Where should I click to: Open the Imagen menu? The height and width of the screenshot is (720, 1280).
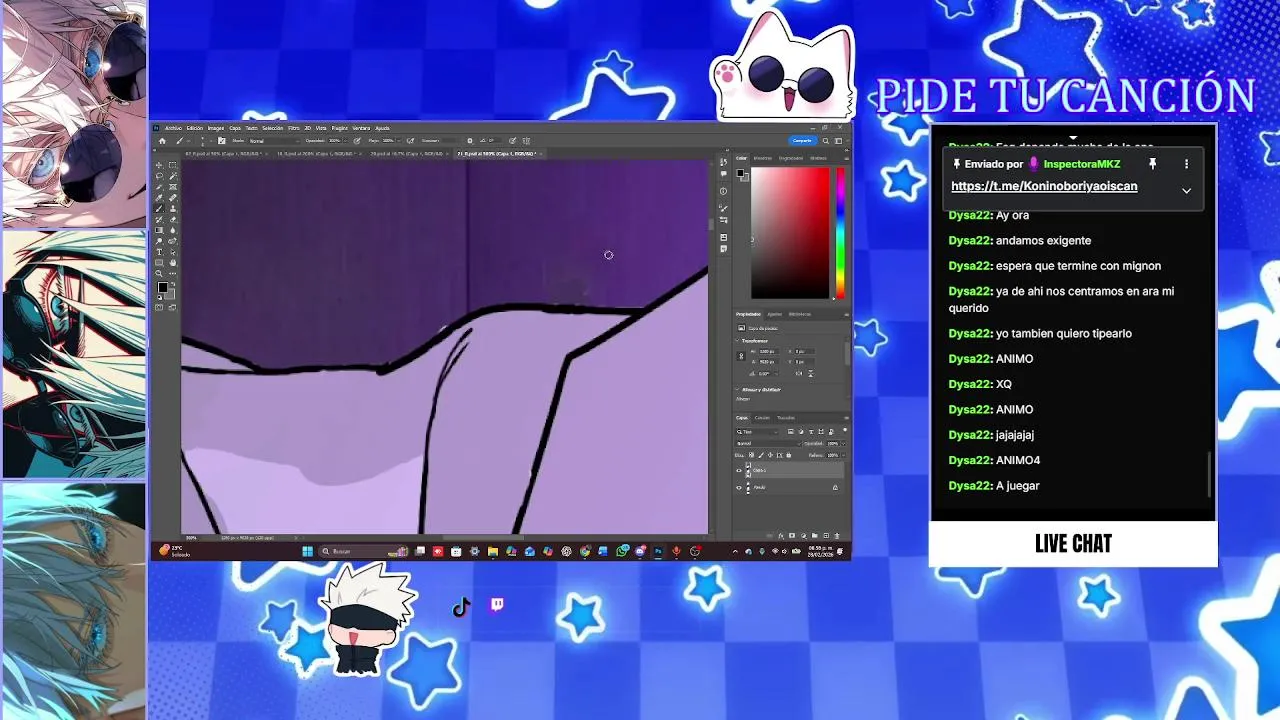pos(215,128)
